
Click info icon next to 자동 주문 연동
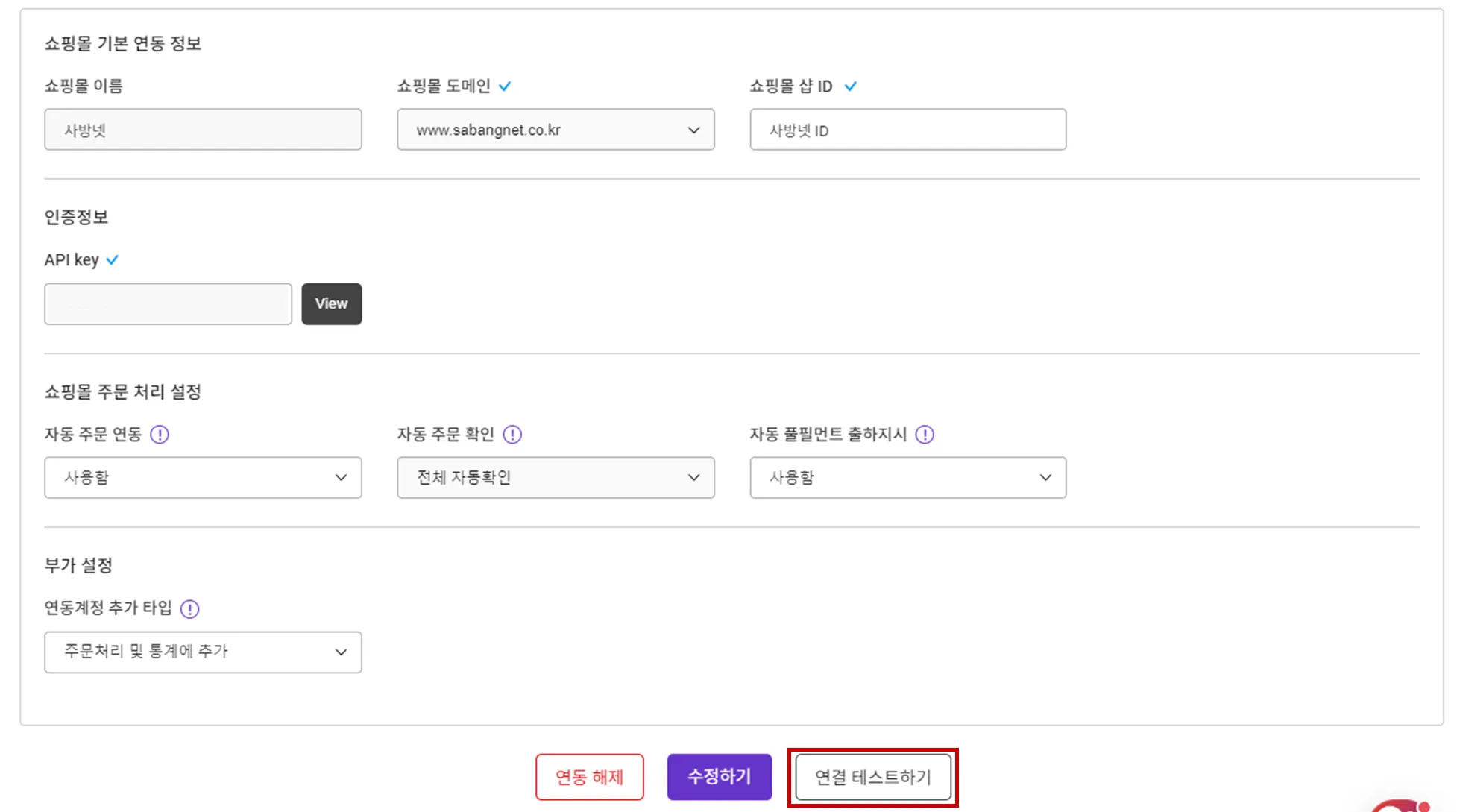(160, 435)
